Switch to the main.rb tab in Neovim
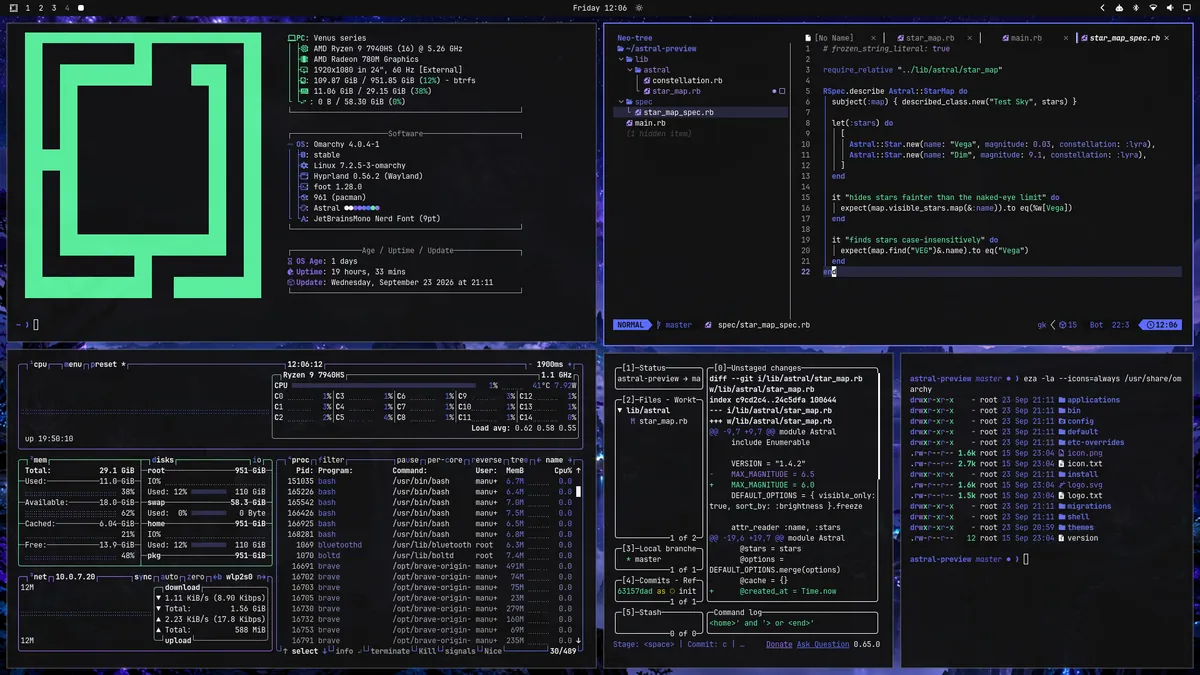Screen dimensions: 1200x675 tap(1020, 38)
